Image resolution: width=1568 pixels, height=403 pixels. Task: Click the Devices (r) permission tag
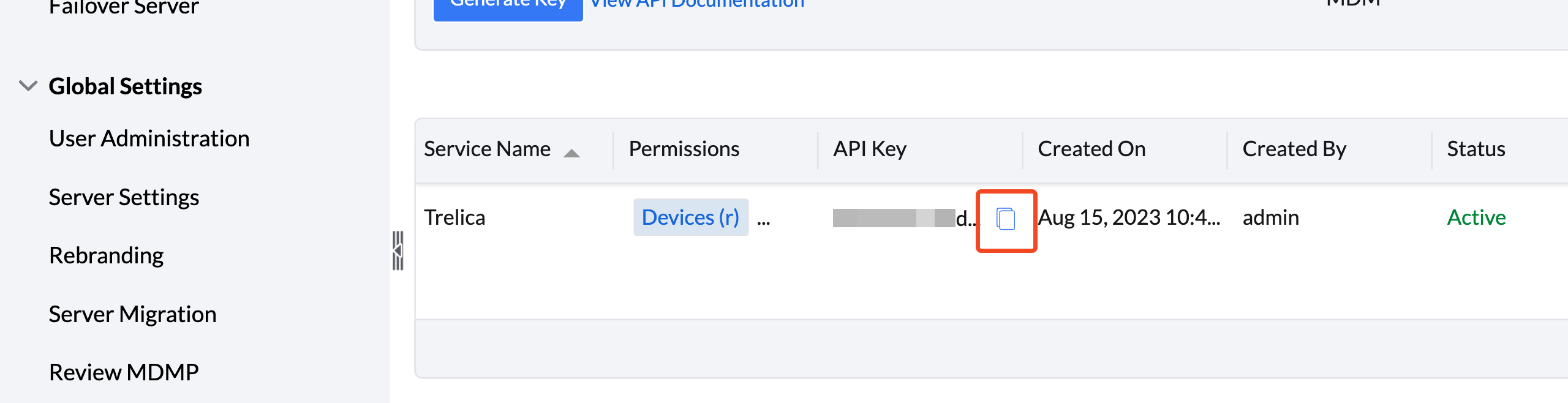[x=690, y=217]
